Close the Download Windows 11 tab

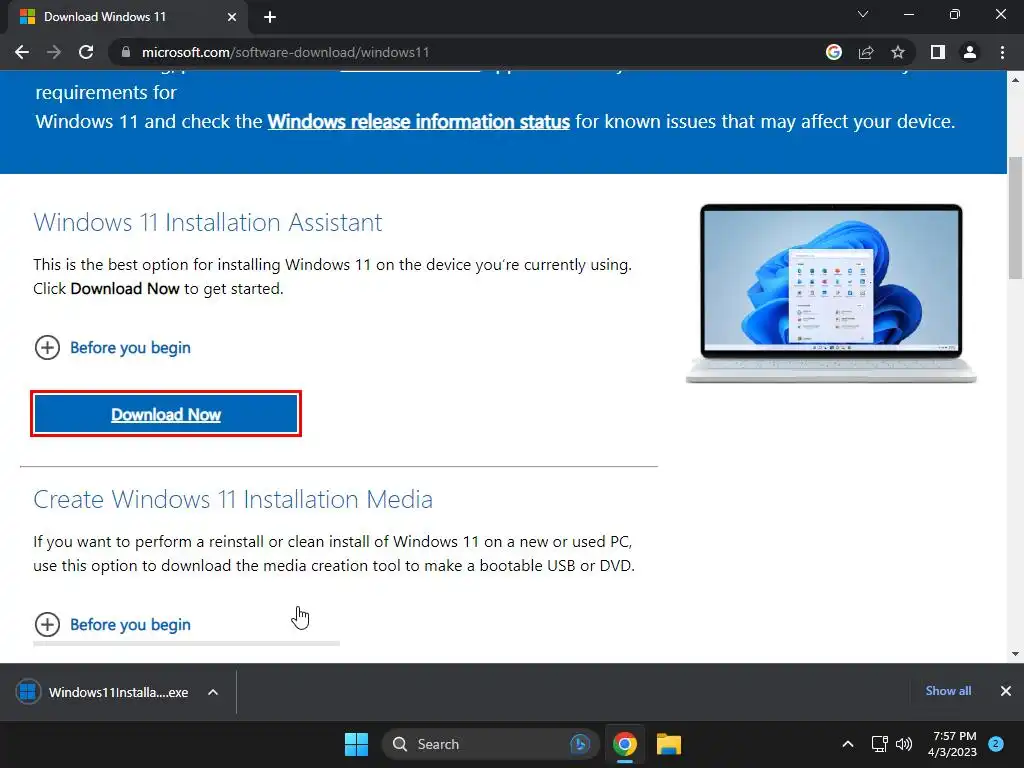pos(232,17)
